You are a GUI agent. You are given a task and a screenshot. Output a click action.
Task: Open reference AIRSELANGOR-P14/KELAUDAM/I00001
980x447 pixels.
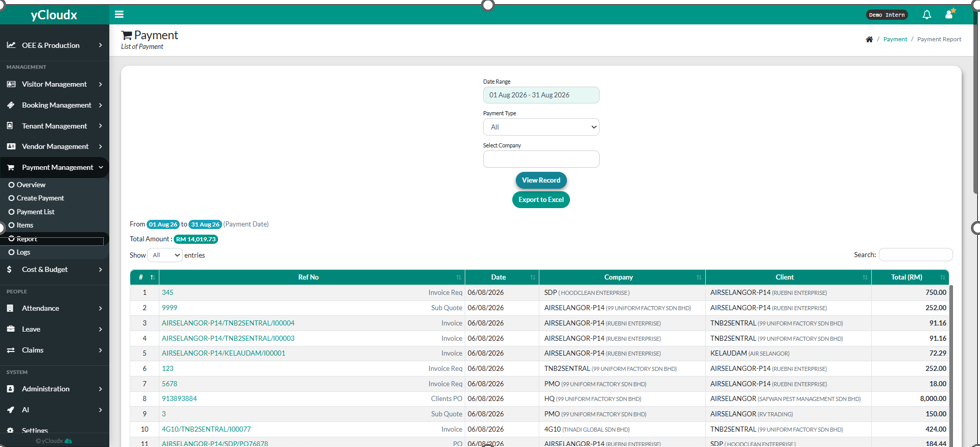[x=224, y=353]
